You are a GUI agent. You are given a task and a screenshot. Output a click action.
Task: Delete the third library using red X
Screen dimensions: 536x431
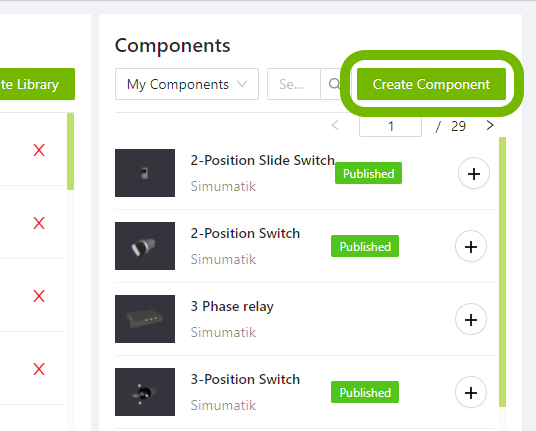tap(39, 296)
